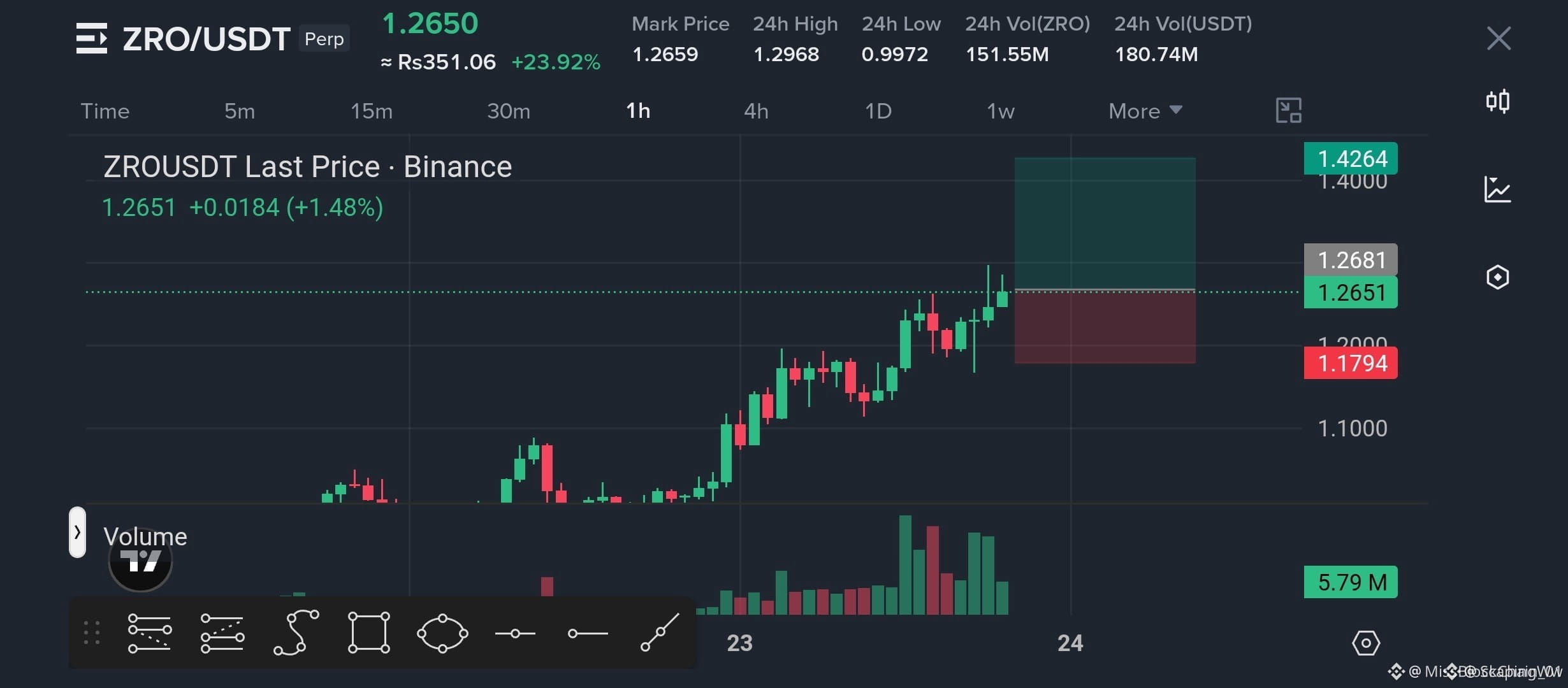This screenshot has width=1568, height=688.
Task: Select the trend line drawing tool
Action: (x=660, y=633)
